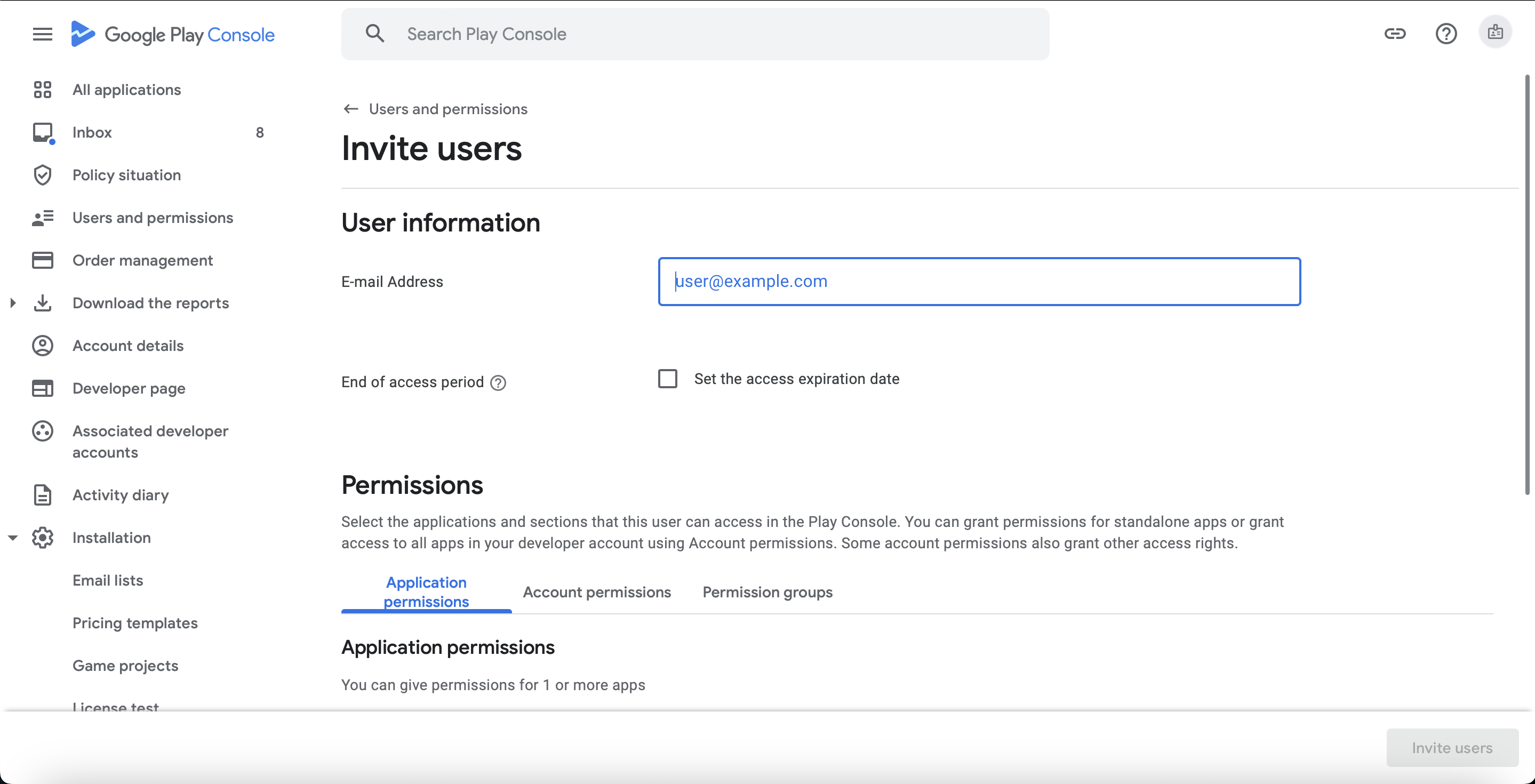Click the E-mail Address input field
The width and height of the screenshot is (1535, 784).
979,282
